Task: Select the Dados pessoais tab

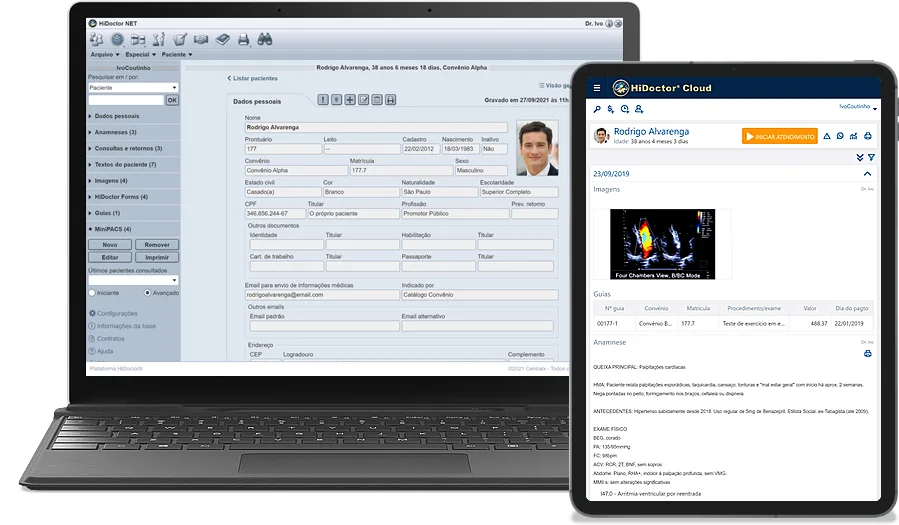Action: coord(257,101)
